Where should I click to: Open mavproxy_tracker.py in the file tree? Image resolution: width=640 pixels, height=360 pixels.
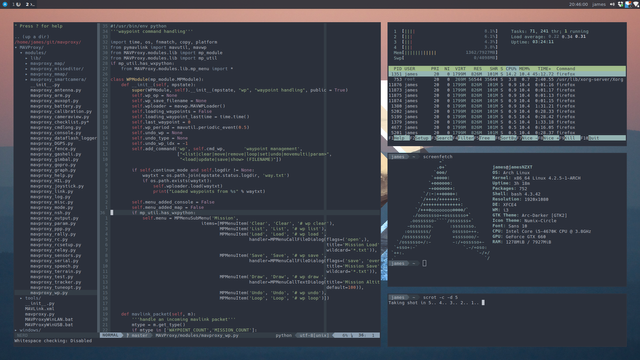tap(56, 282)
